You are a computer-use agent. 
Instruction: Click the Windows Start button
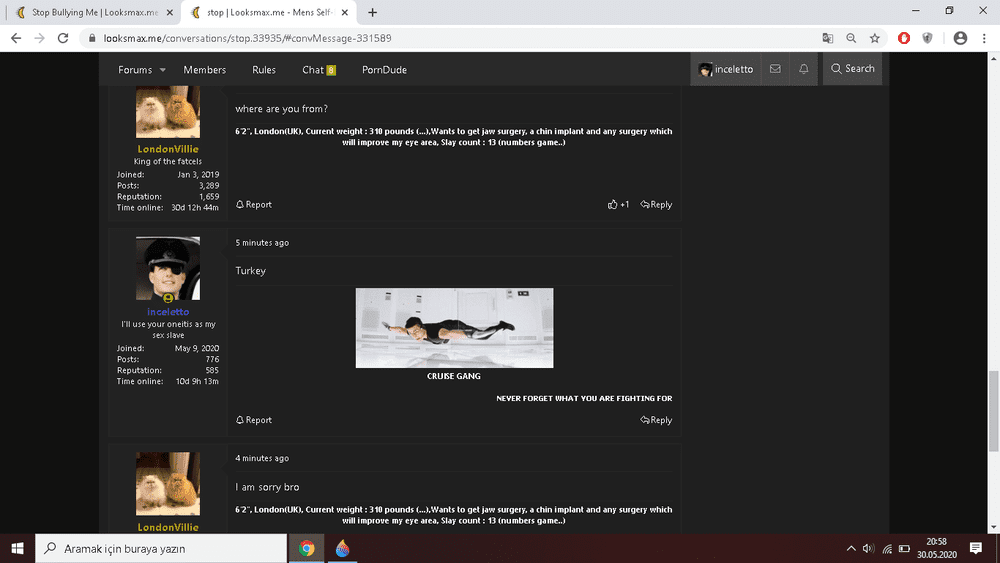coord(18,548)
